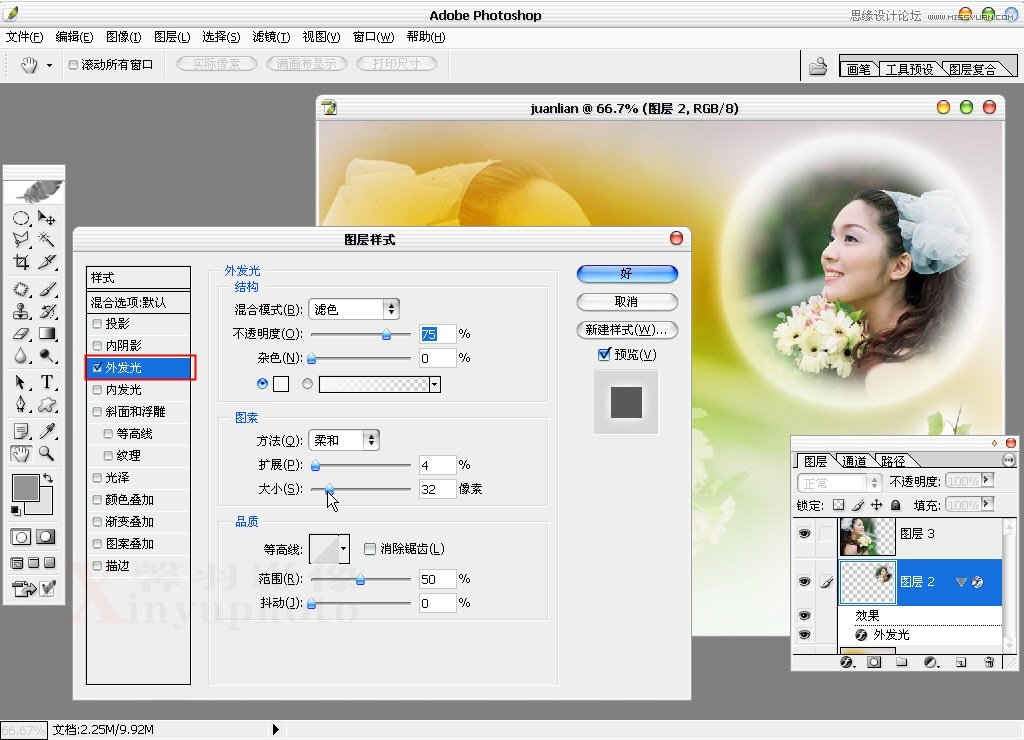This screenshot has width=1024, height=740.
Task: Click 好 (OK) button
Action: click(627, 274)
